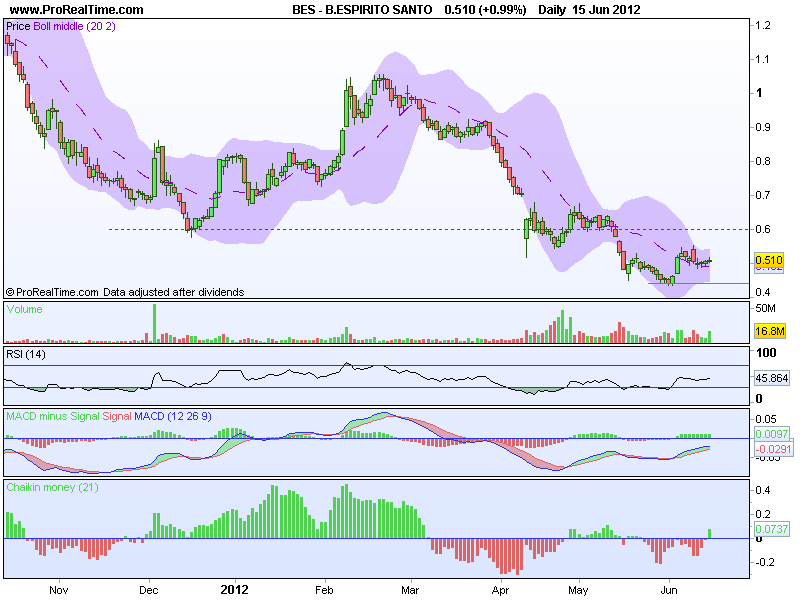
Task: Click the Boll middle (20 2) legend
Action: (74, 27)
